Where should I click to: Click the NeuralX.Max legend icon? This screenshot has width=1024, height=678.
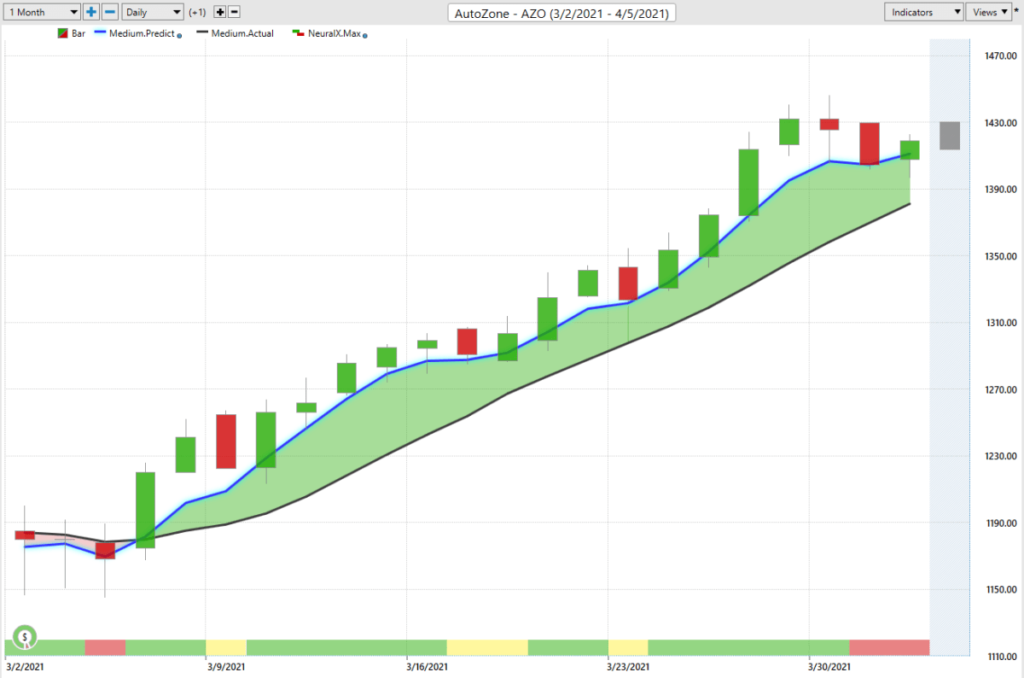pyautogui.click(x=298, y=33)
